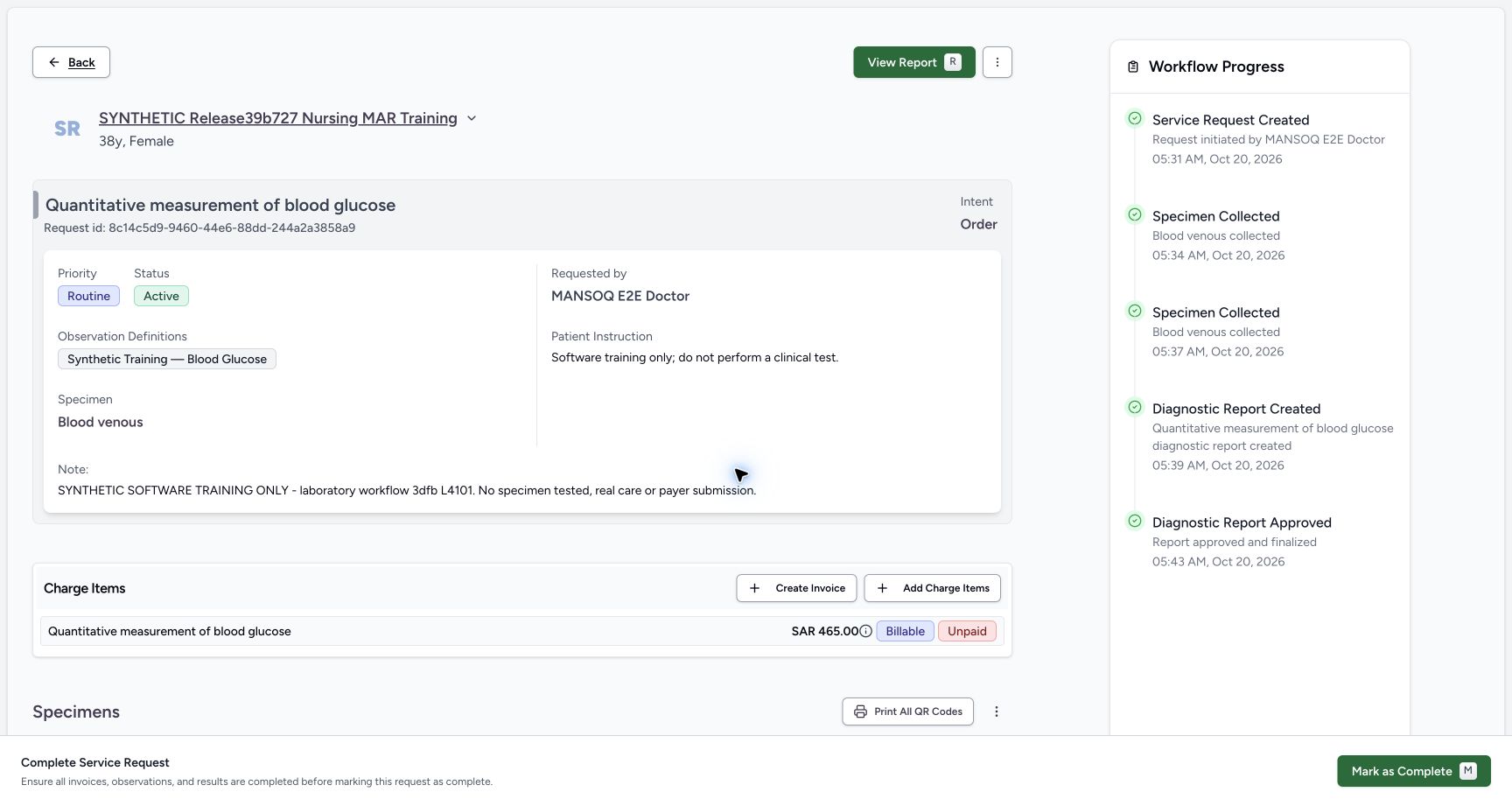Click MANSOQ E2E Doctor requester name
Screen dimensions: 1512x806
620,296
